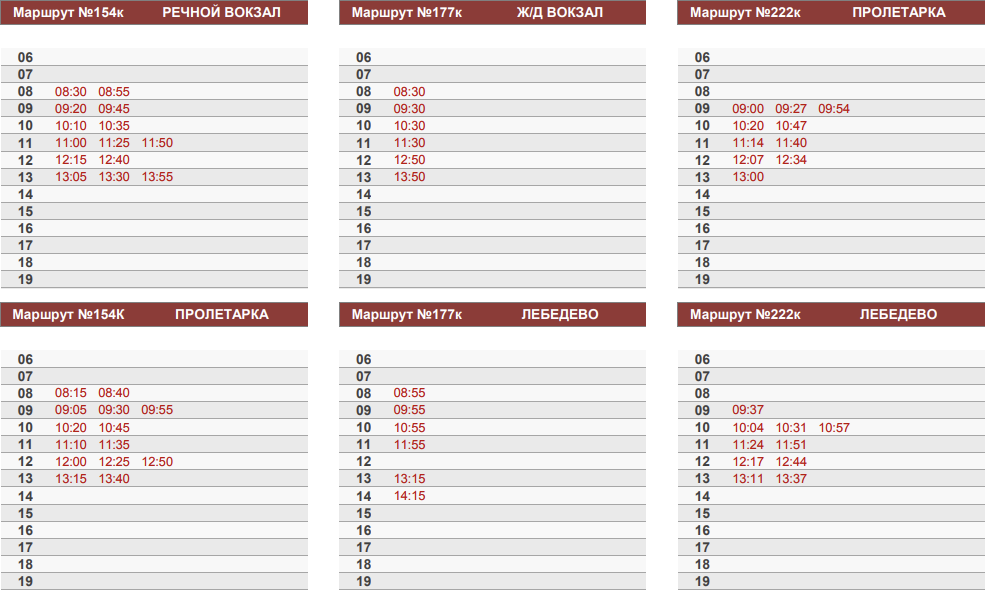
Task: Click 10:57 departure in 222к ЛЕБЕДЕВО table
Action: coord(834,428)
